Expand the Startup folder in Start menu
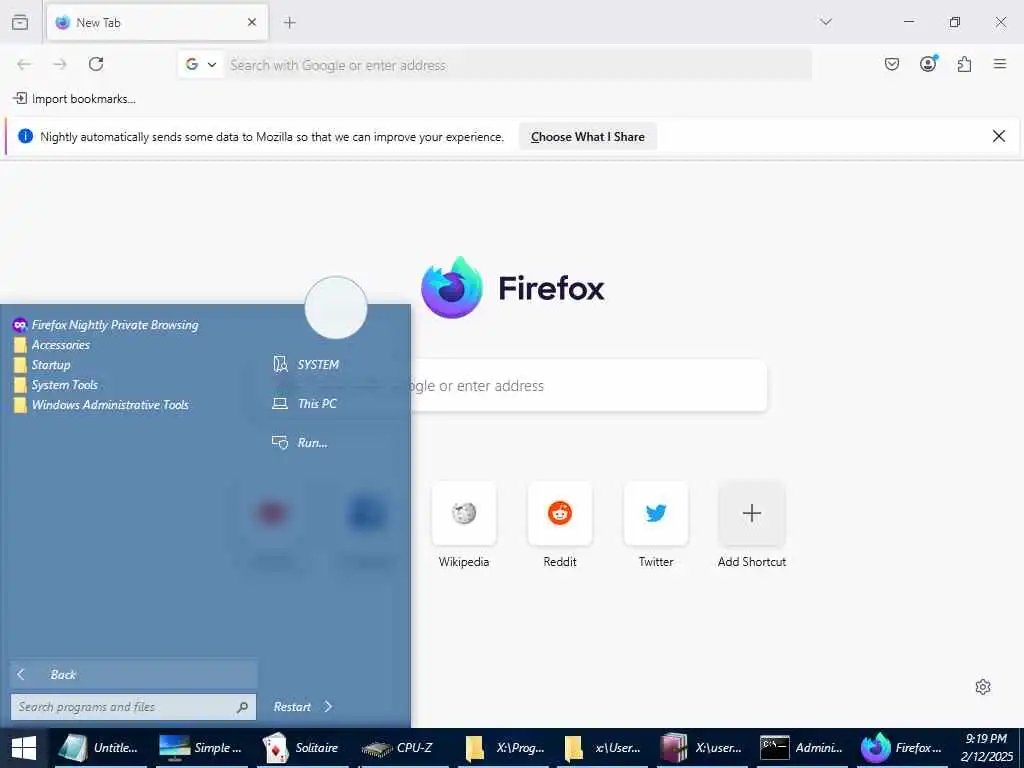The height and width of the screenshot is (768, 1024). [42, 365]
